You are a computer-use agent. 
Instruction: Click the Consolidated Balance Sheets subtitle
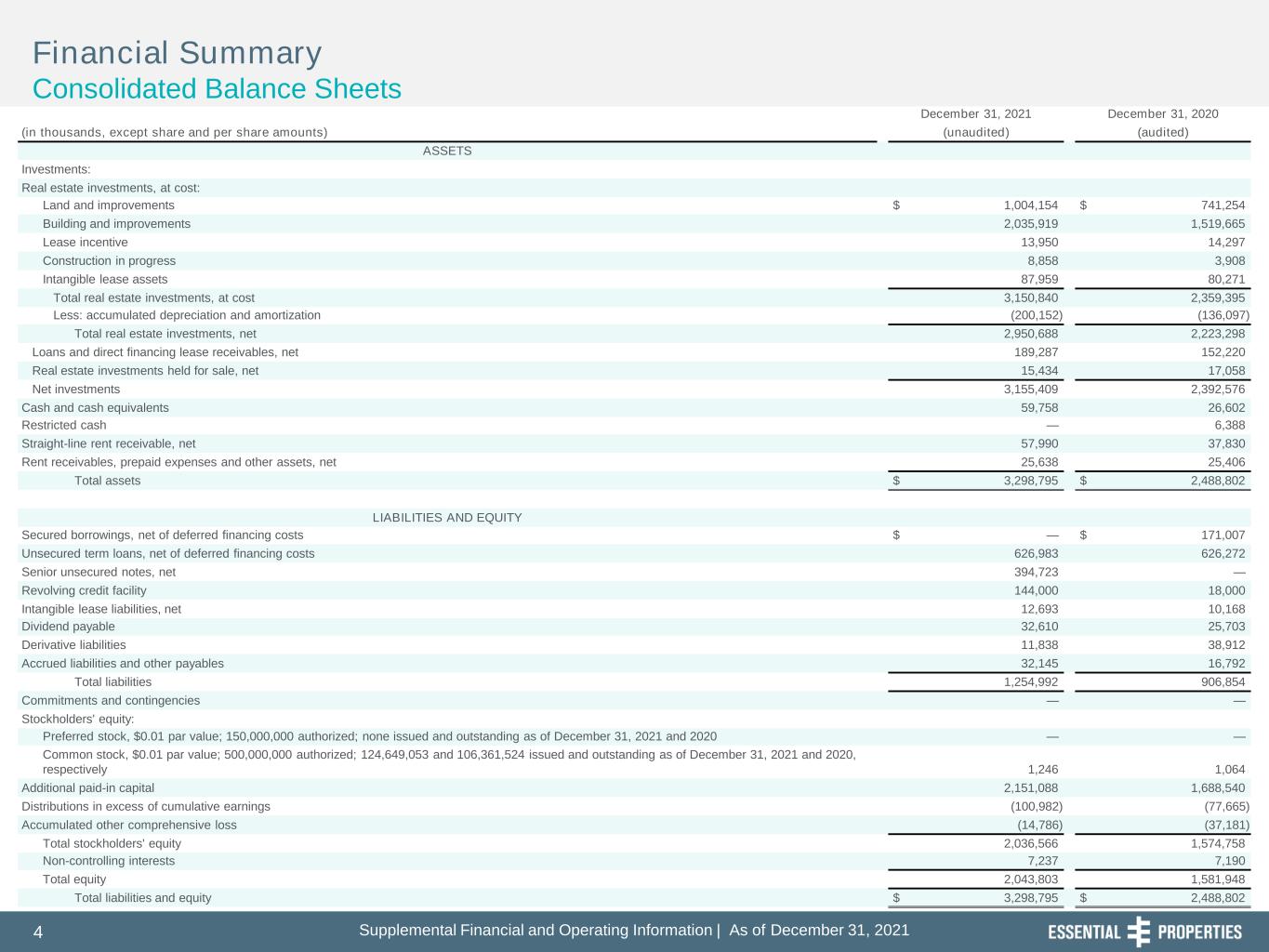pos(217,89)
